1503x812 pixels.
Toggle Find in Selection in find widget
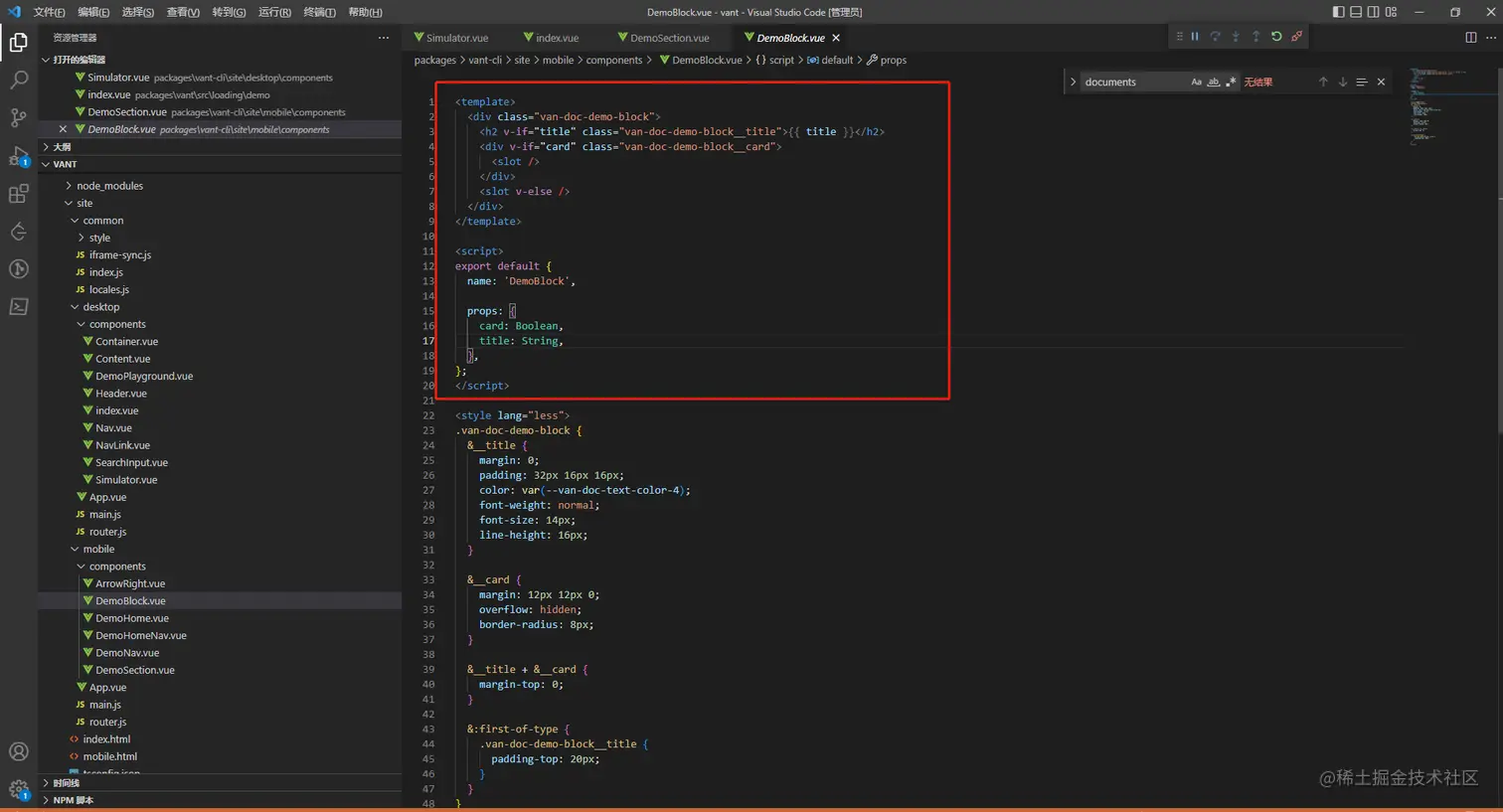[x=1362, y=81]
